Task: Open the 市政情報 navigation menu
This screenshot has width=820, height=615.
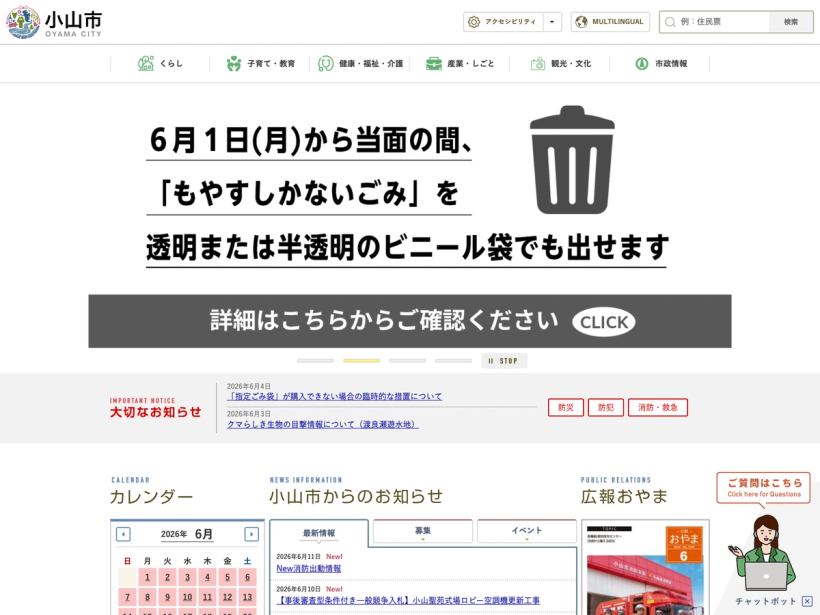Action: point(660,64)
